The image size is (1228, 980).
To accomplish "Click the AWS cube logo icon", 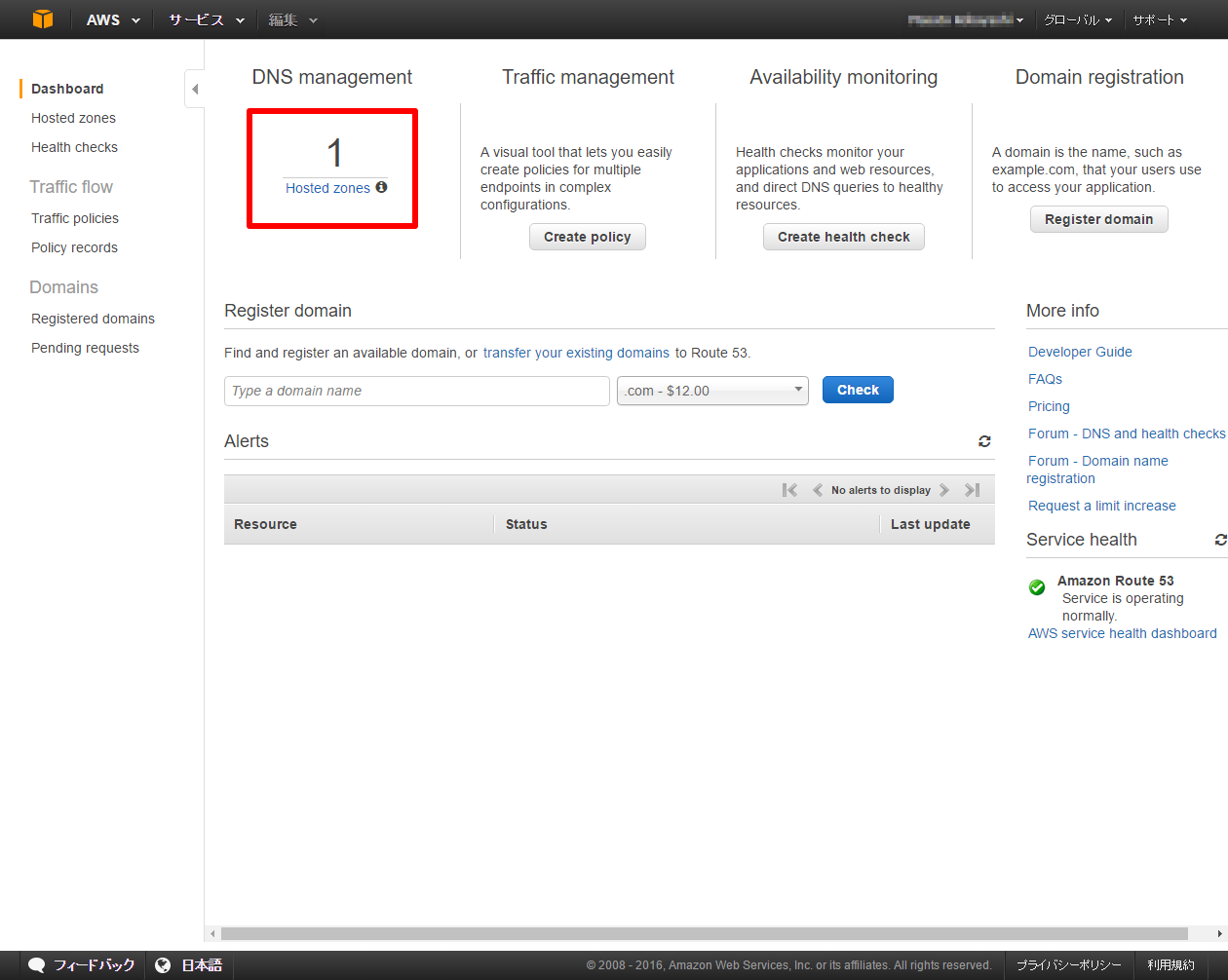I will point(43,19).
